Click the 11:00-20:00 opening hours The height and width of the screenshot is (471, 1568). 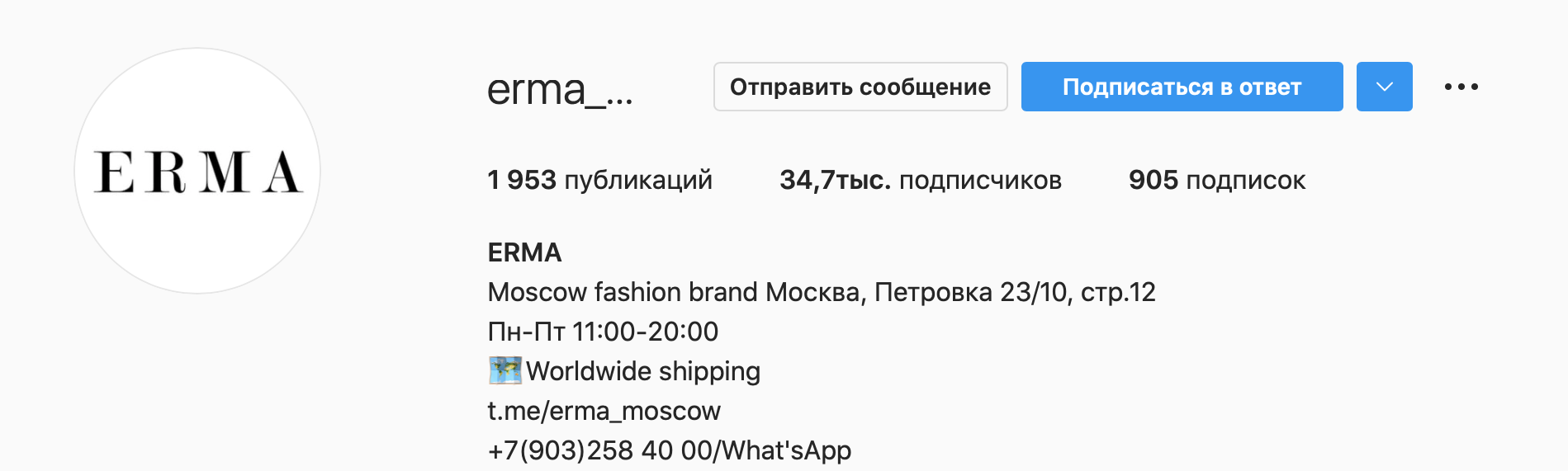645,332
